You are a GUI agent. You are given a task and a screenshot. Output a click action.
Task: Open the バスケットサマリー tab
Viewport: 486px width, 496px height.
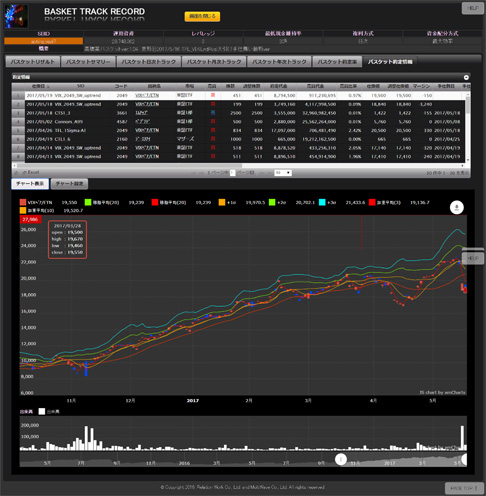coord(88,62)
